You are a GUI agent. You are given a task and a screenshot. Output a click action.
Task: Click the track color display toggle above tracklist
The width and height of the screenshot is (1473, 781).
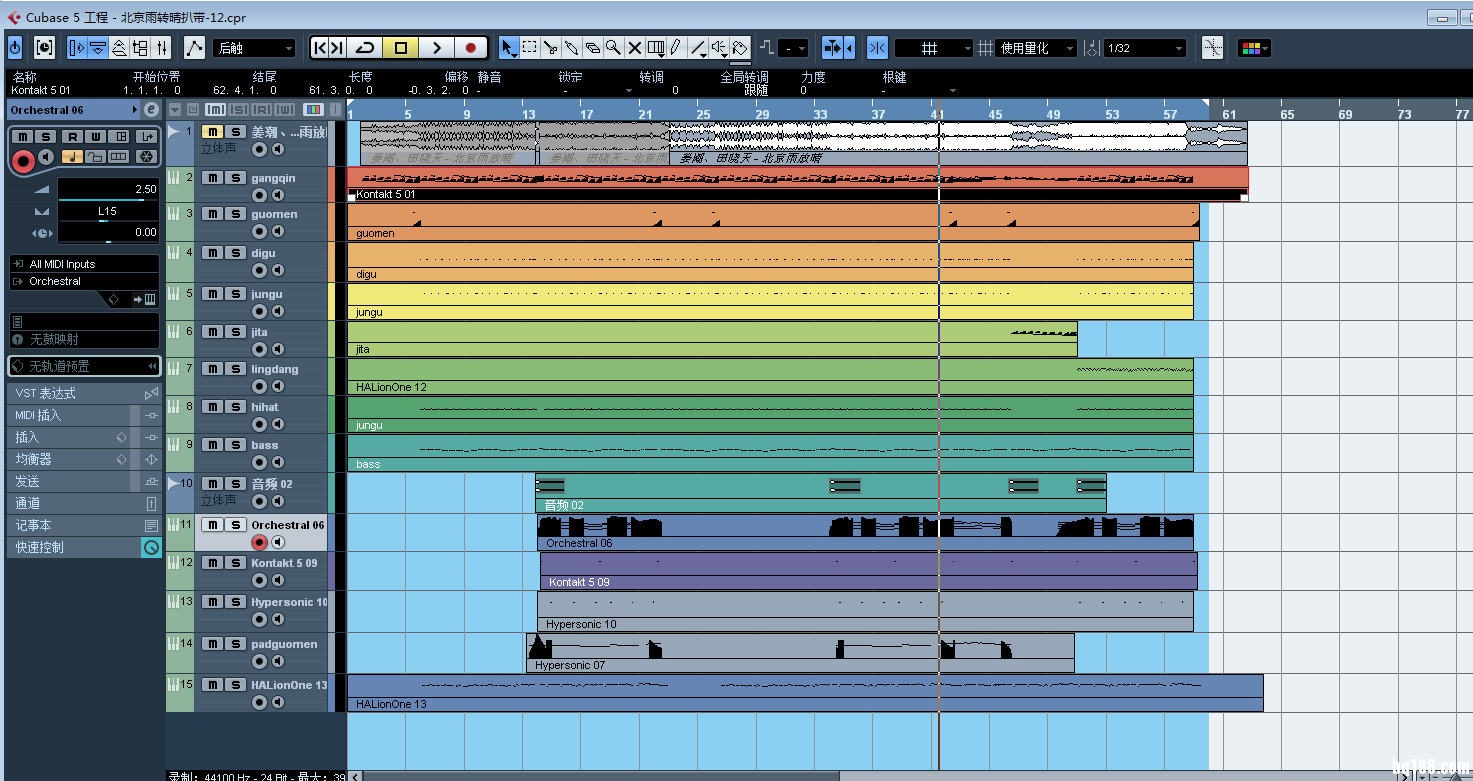tap(314, 109)
